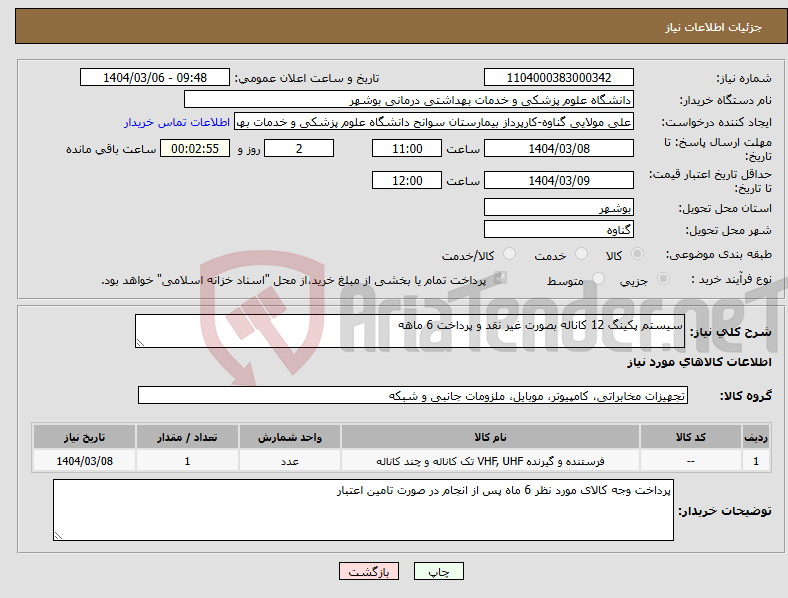The image size is (788, 598).
Task: Click the request creator field
Action: point(434,122)
